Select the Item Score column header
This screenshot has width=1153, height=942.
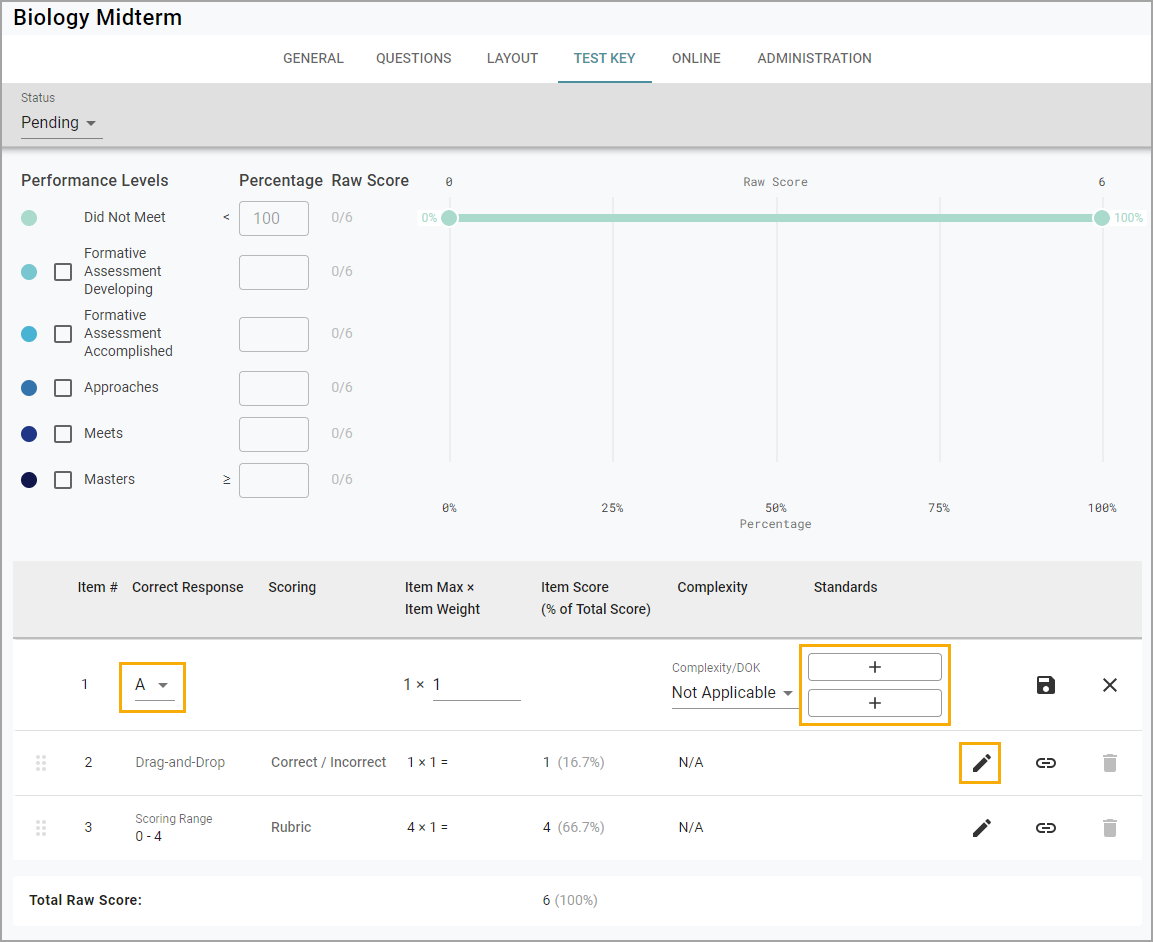pyautogui.click(x=596, y=598)
